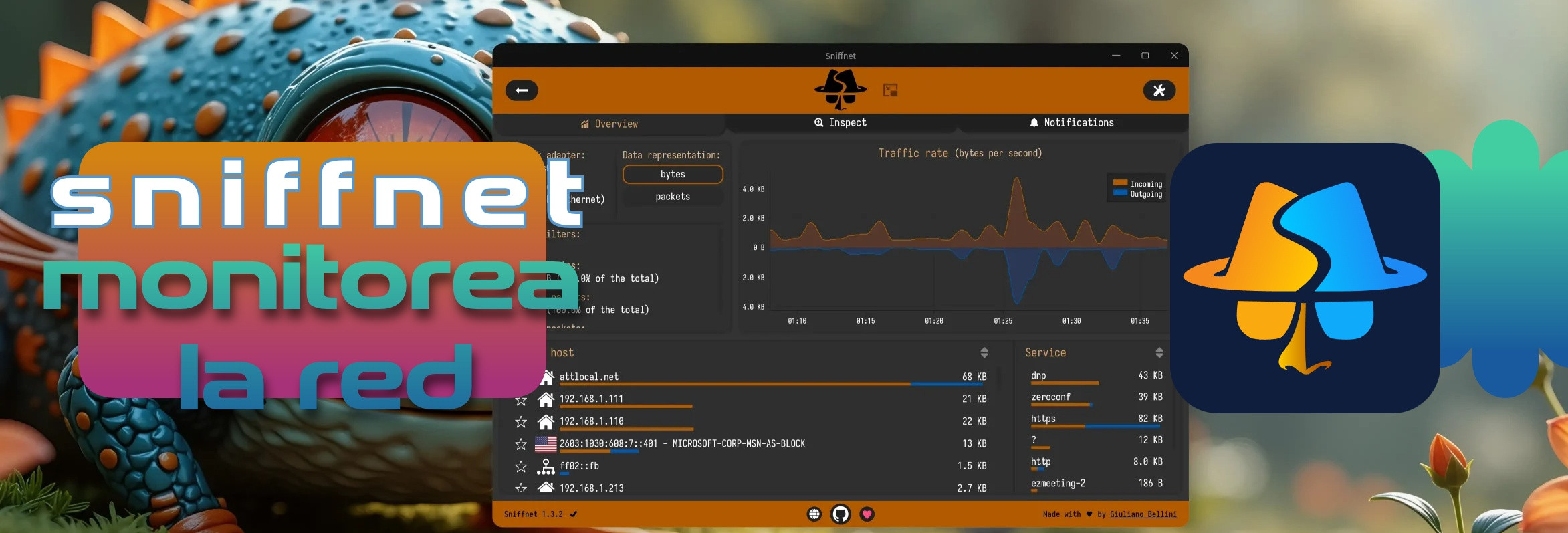
Task: Click the magnifier icon on the Inspect tab
Action: coord(818,122)
